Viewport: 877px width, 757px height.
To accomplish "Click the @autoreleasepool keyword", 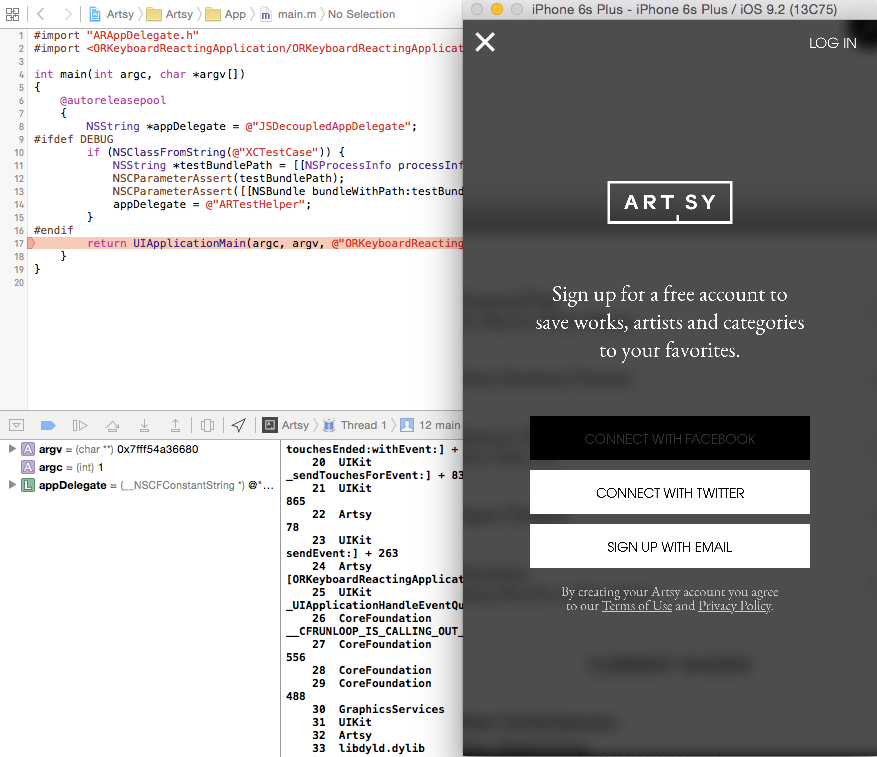I will 113,100.
